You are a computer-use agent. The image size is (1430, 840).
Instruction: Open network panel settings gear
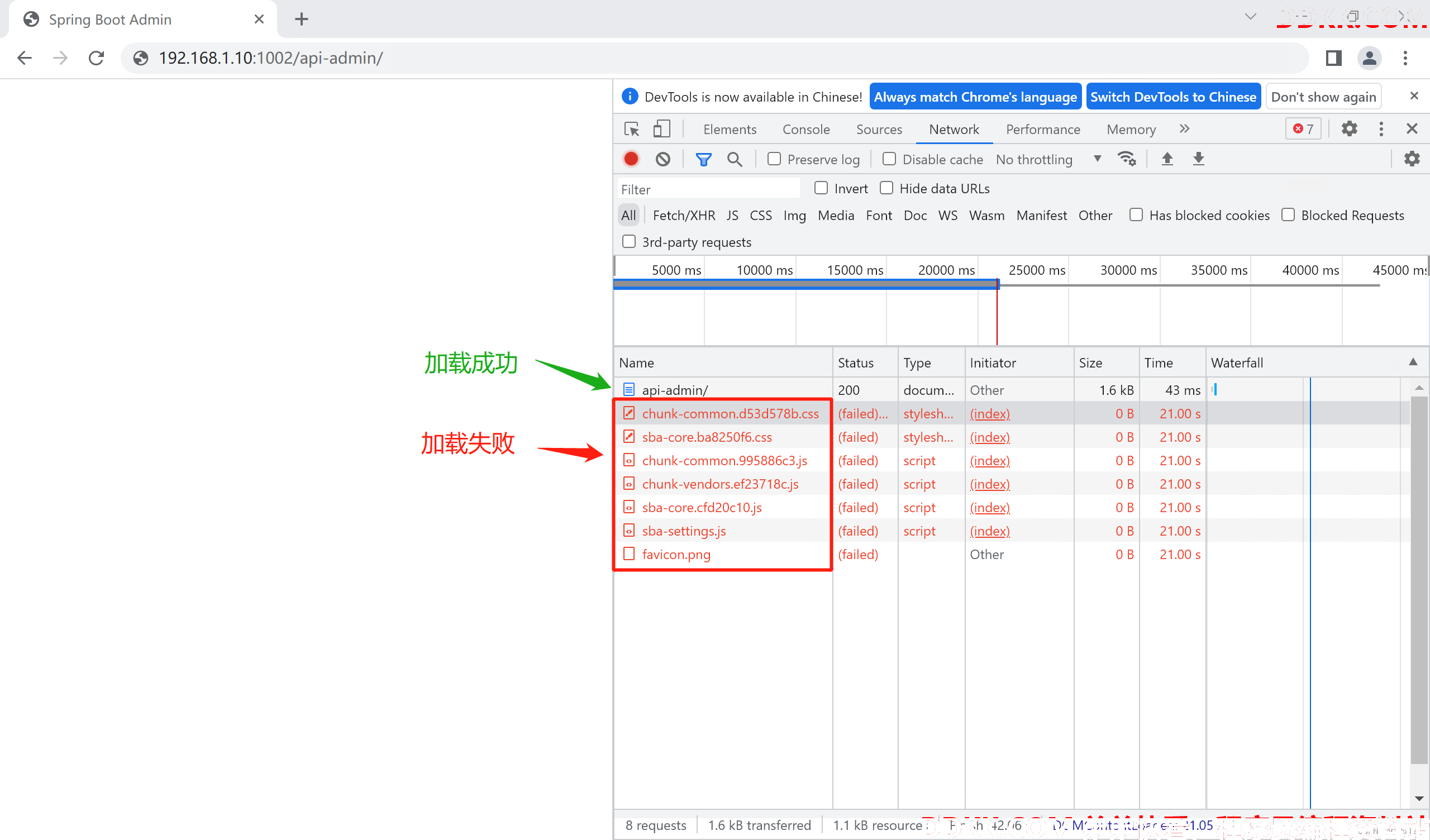[x=1412, y=159]
